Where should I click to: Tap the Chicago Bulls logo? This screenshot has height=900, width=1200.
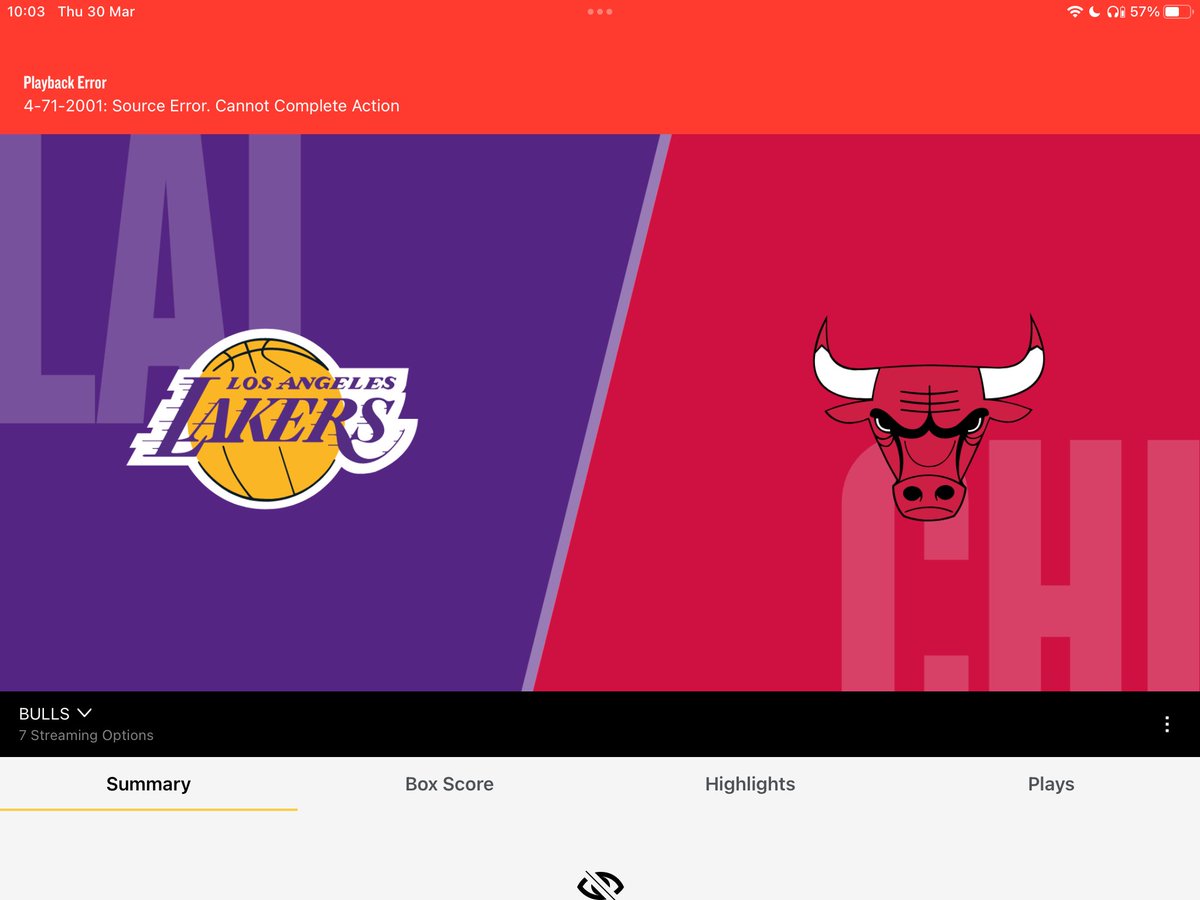[928, 418]
